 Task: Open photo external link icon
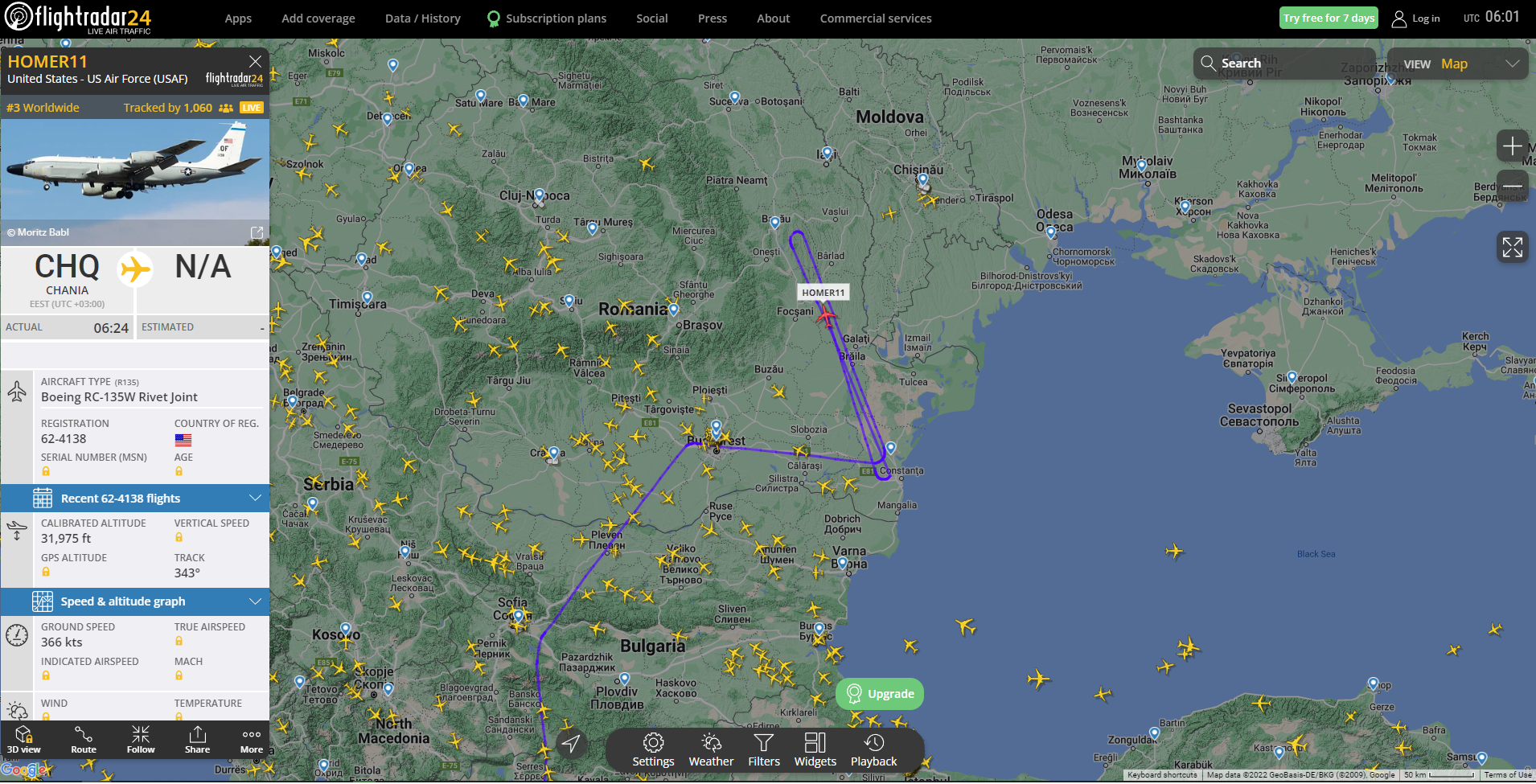pos(257,232)
